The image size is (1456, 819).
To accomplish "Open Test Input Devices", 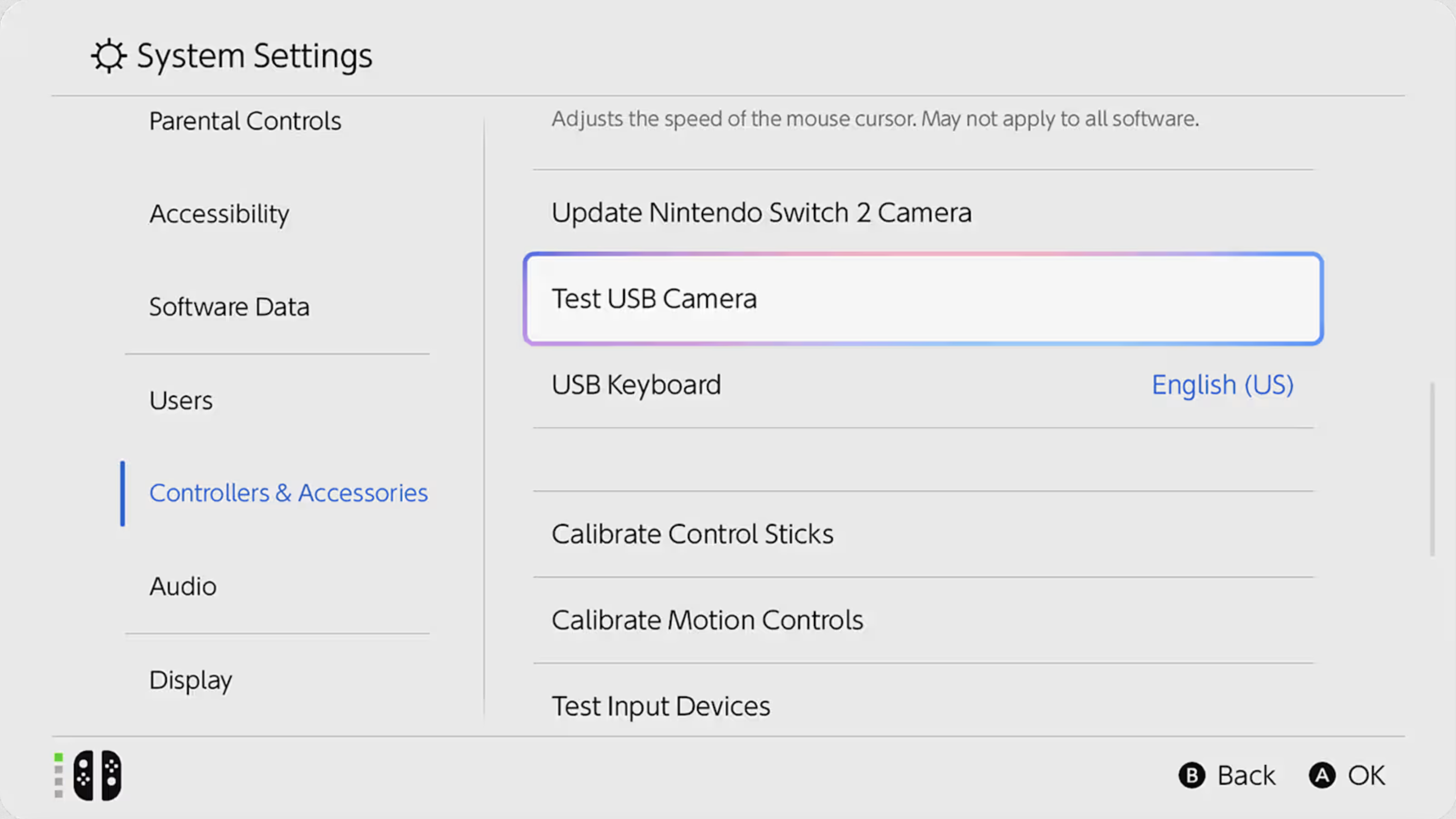I will click(661, 705).
